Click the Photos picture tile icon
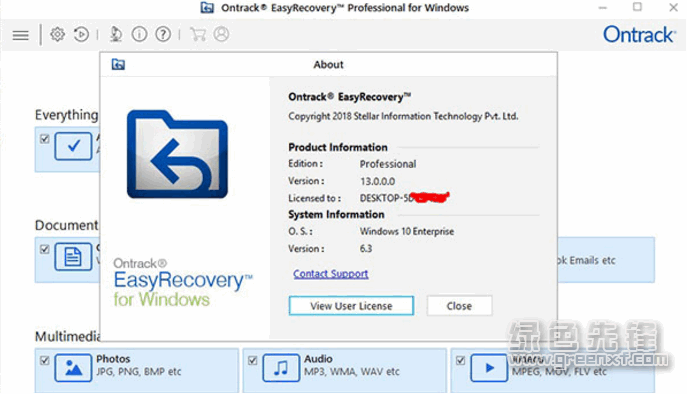Screen dimensions: 687x394 click(x=73, y=368)
